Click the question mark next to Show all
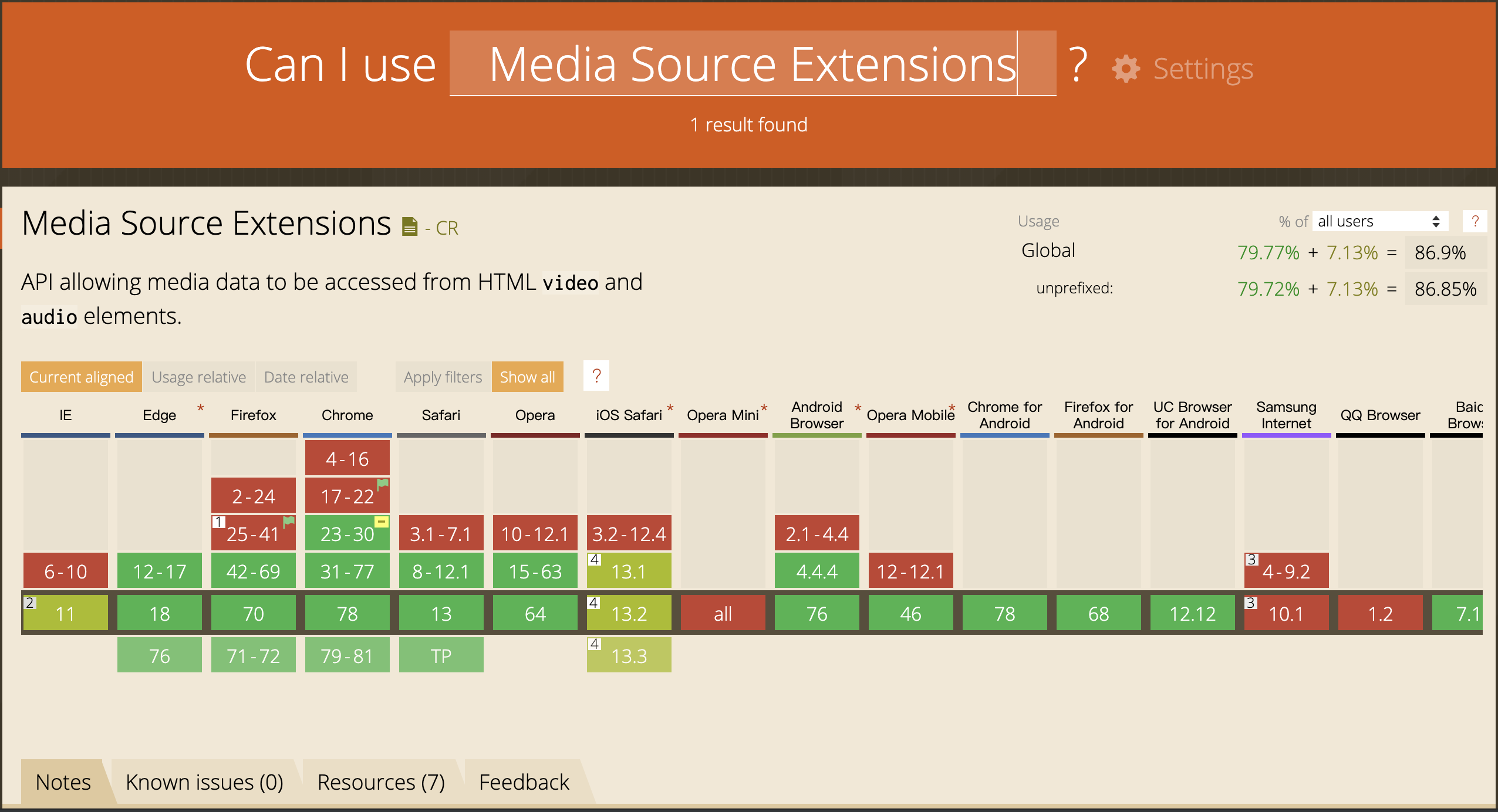The height and width of the screenshot is (812, 1498). (x=596, y=376)
